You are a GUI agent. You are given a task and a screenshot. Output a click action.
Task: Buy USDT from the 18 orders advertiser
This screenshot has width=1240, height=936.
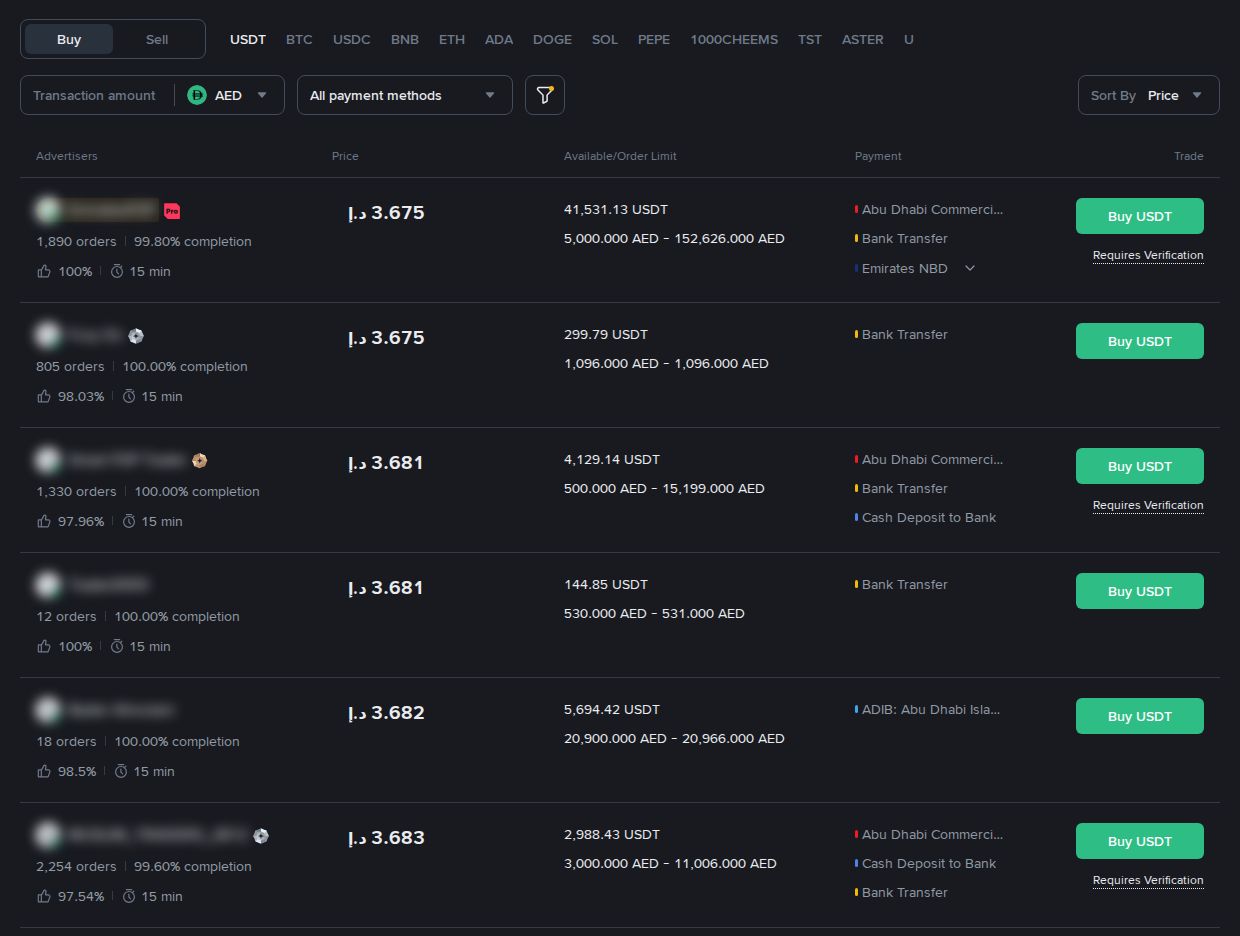(1140, 716)
